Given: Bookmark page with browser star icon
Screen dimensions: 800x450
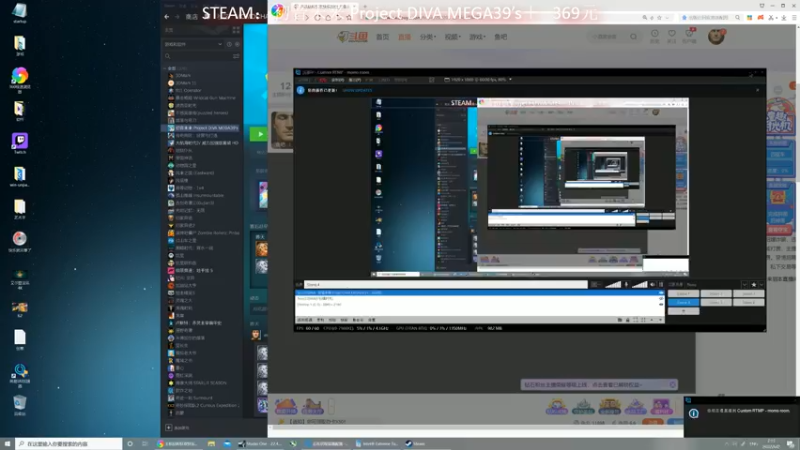Looking at the screenshot, I should [x=349, y=17].
